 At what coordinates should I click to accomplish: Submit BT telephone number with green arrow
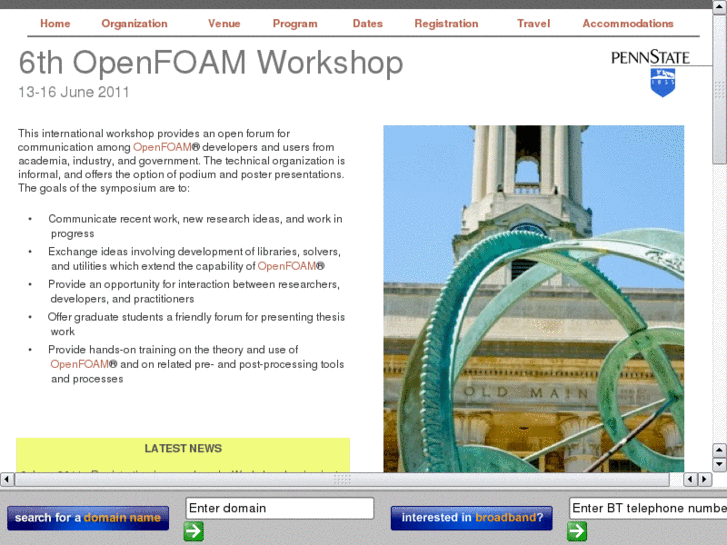[577, 532]
